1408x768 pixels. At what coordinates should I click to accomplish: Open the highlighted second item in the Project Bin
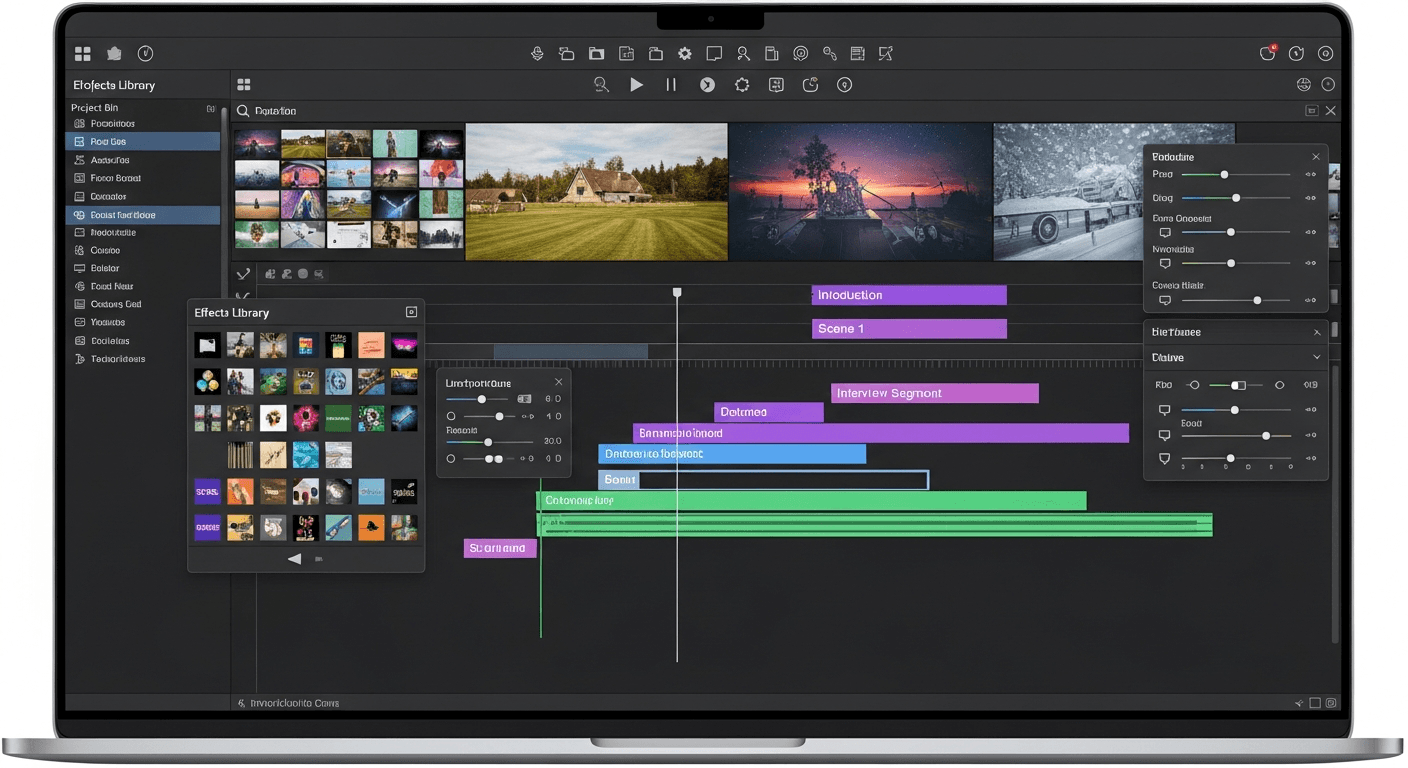coord(142,141)
